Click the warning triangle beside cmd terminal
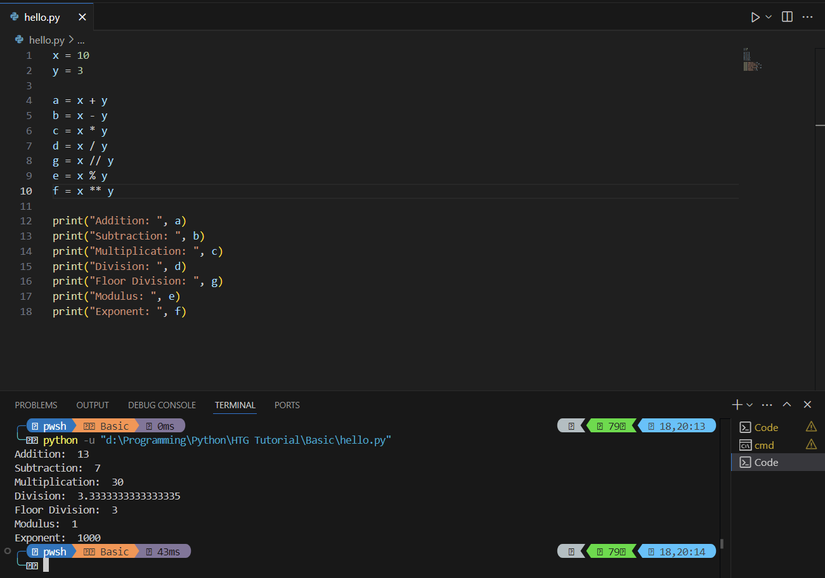Image resolution: width=825 pixels, height=578 pixels. click(x=813, y=445)
